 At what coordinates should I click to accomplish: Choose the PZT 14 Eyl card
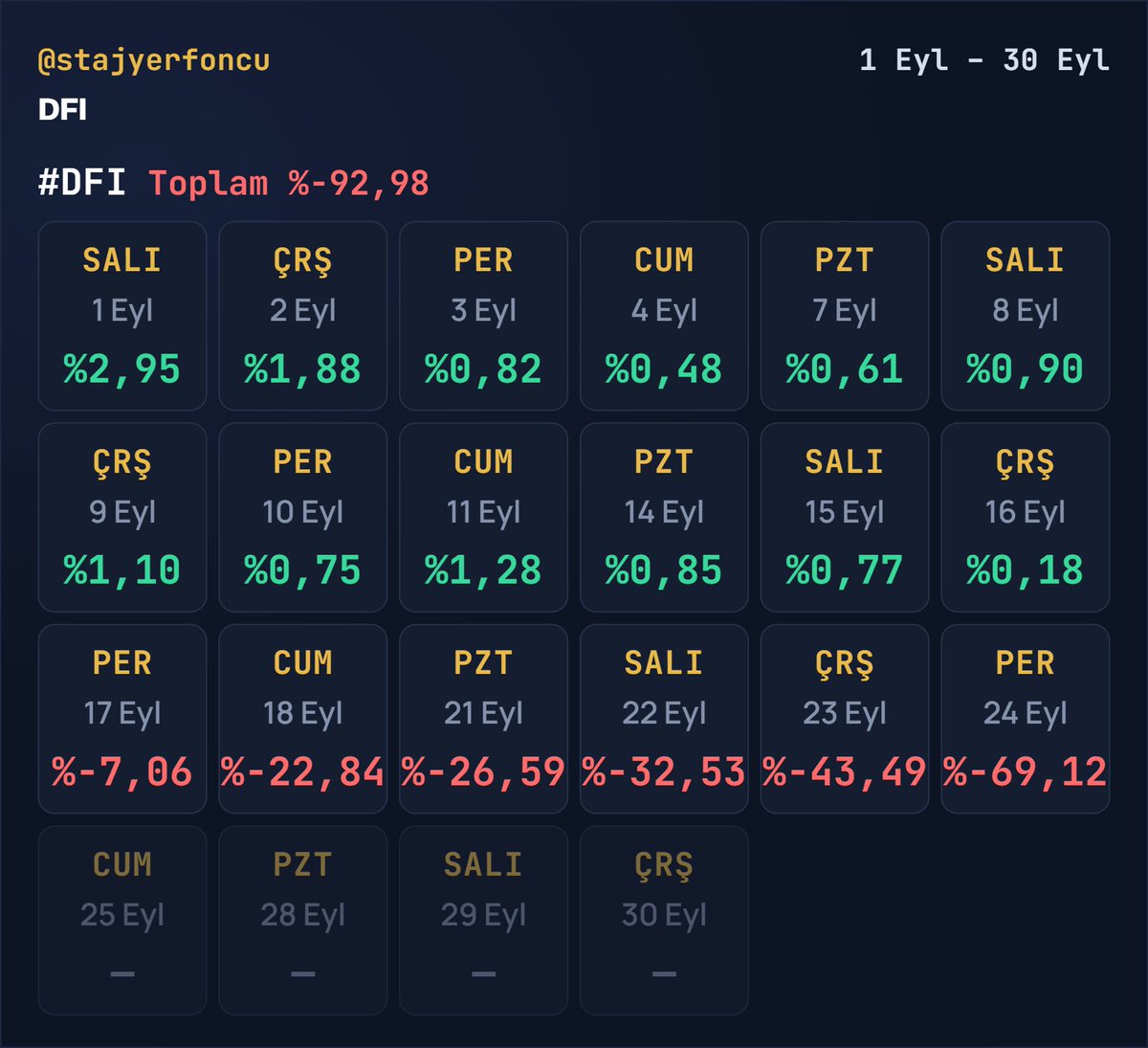pyautogui.click(x=664, y=518)
